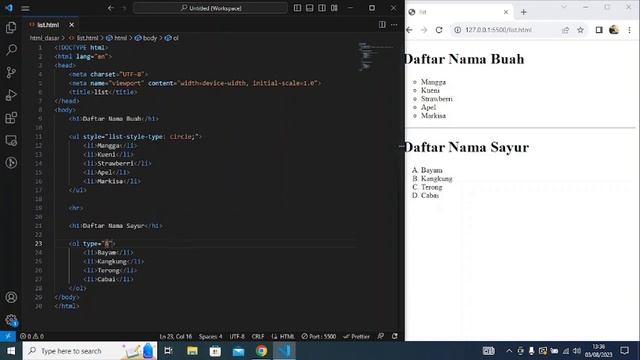Close the list.html editor tab
This screenshot has width=640, height=360.
71,25
